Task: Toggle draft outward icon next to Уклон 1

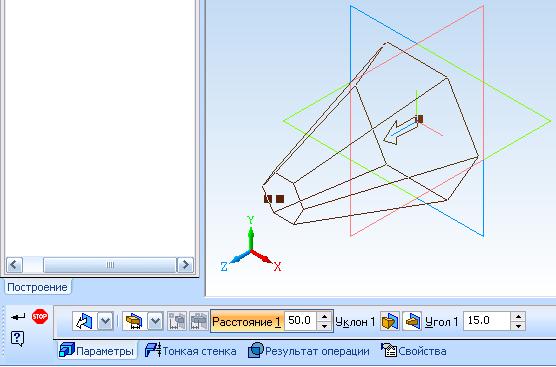Action: click(x=390, y=321)
